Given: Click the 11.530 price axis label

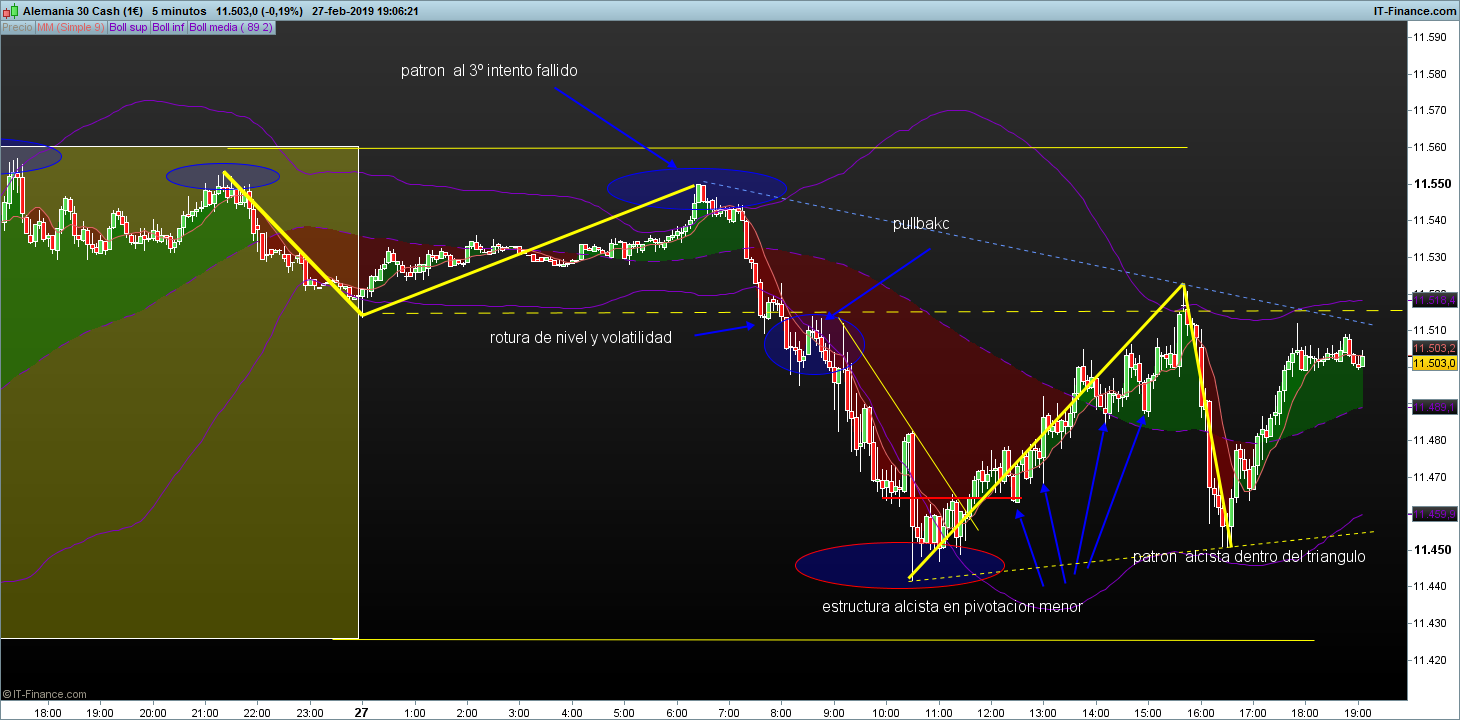Looking at the screenshot, I should click(x=1429, y=257).
